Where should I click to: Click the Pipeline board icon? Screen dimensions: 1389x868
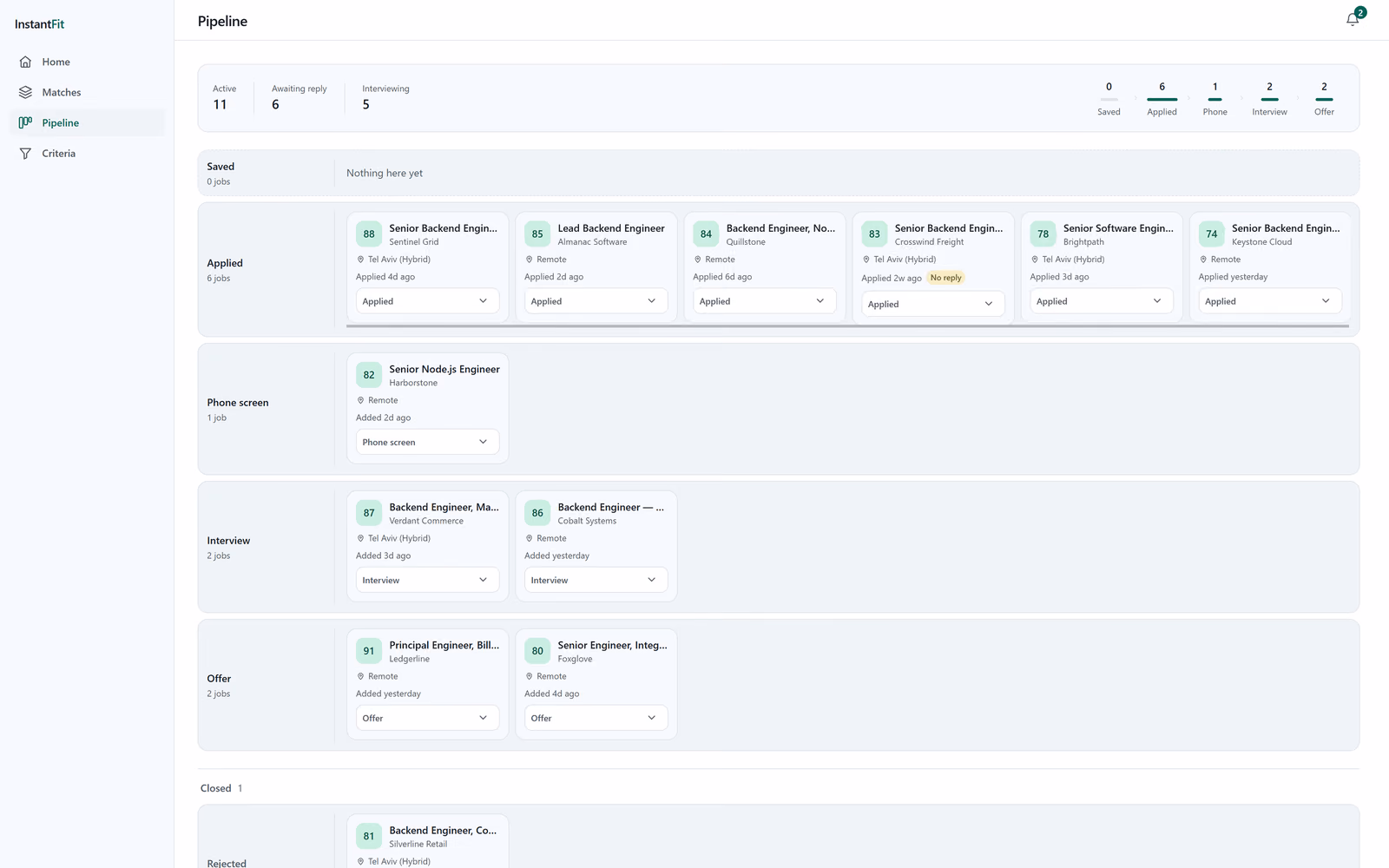point(25,122)
